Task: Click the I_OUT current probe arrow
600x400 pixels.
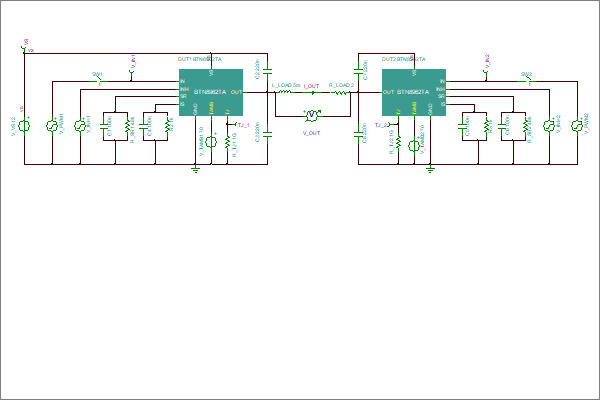Action: (x=313, y=92)
